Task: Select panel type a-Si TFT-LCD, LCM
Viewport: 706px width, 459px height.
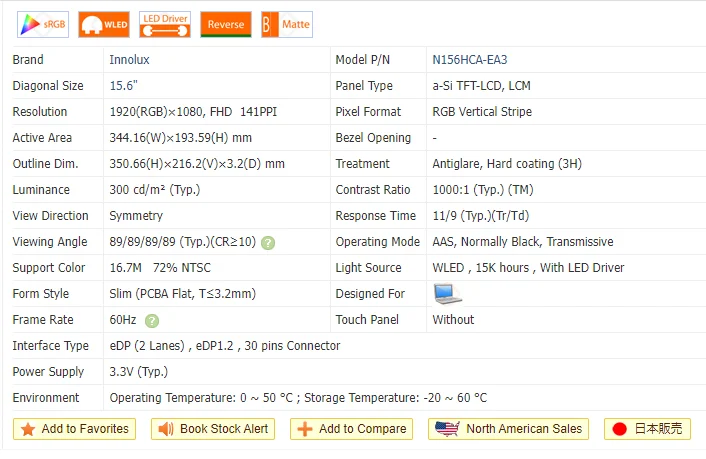Action: (481, 86)
